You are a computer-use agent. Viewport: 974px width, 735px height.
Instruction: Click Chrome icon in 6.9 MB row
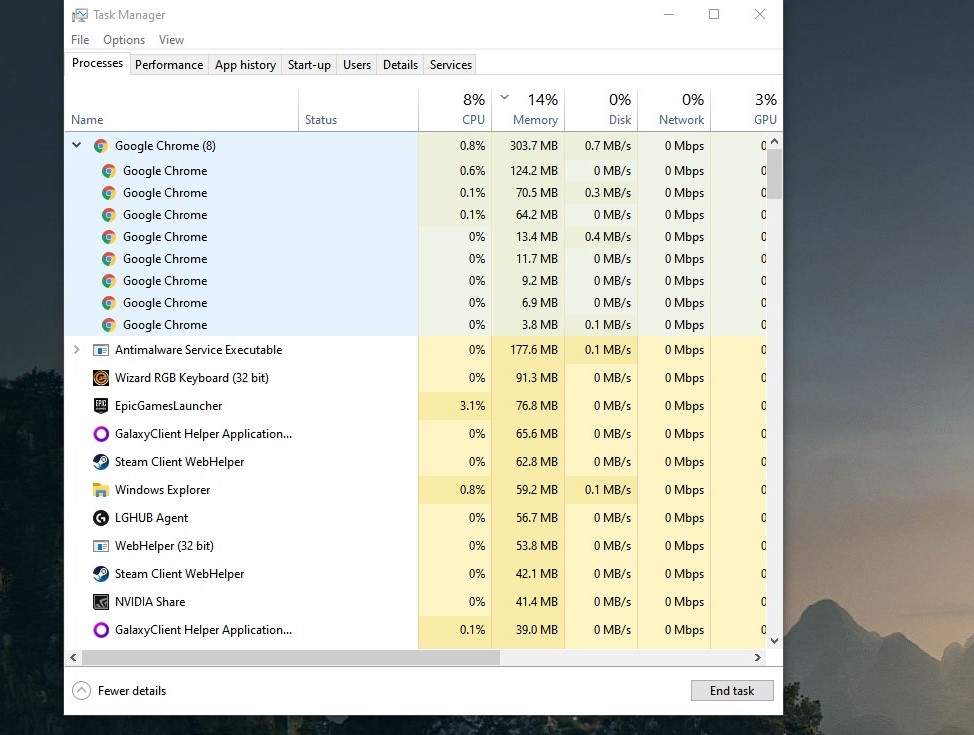[x=109, y=303]
